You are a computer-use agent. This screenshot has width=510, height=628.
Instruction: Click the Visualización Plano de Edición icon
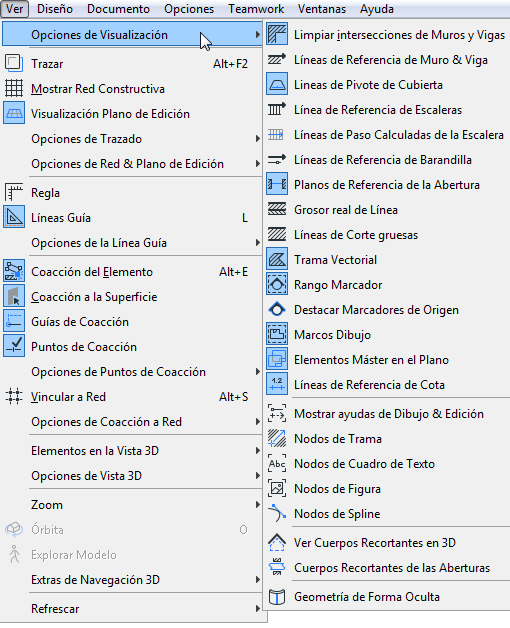tap(14, 114)
